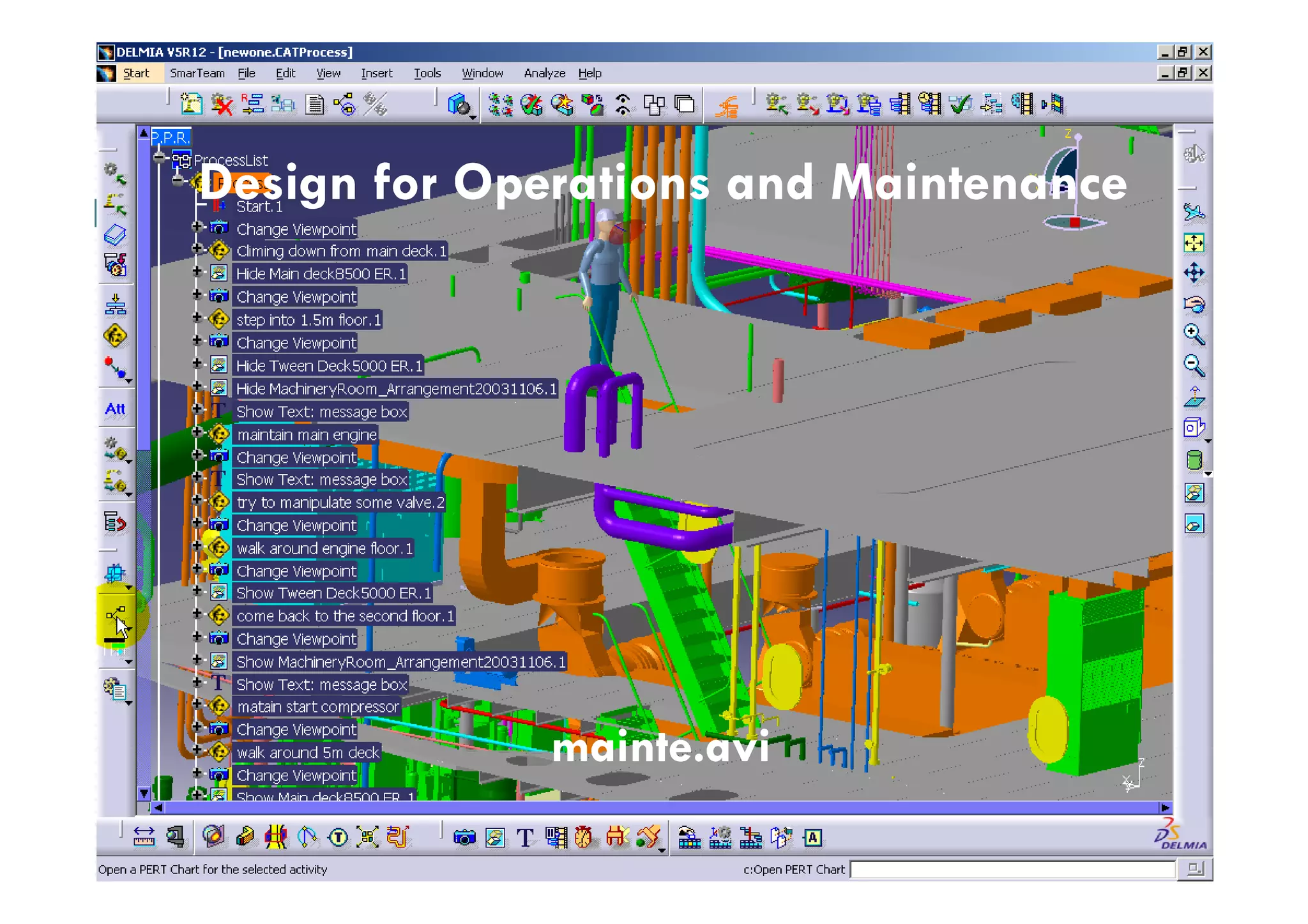The width and height of the screenshot is (1308, 924).
Task: Click the yellow diamond activity icon in left toolbar
Action: pos(116,336)
